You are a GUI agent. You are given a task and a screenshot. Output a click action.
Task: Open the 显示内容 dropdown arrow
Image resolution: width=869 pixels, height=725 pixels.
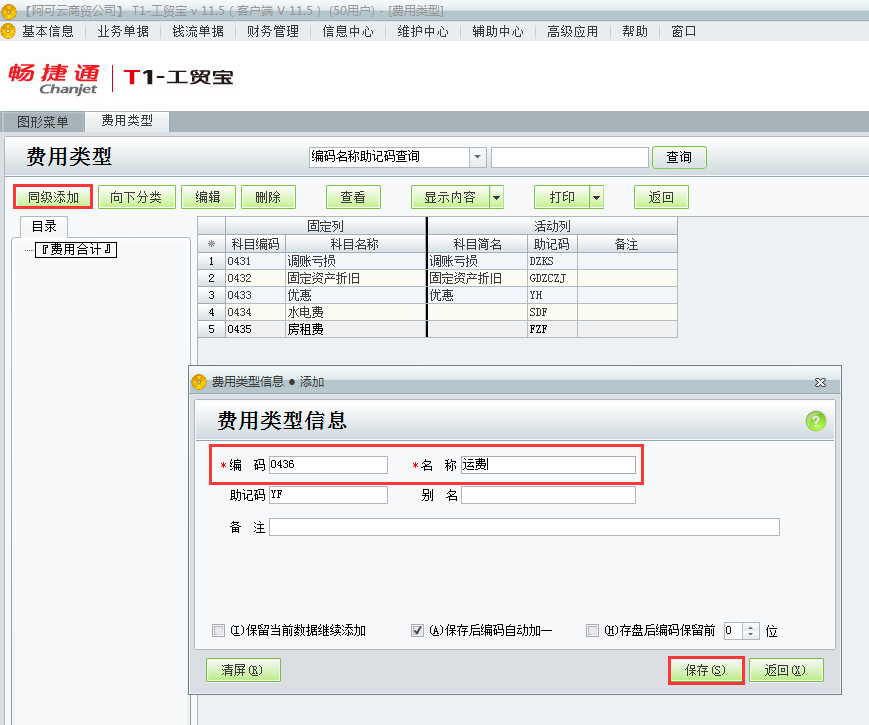click(x=495, y=196)
